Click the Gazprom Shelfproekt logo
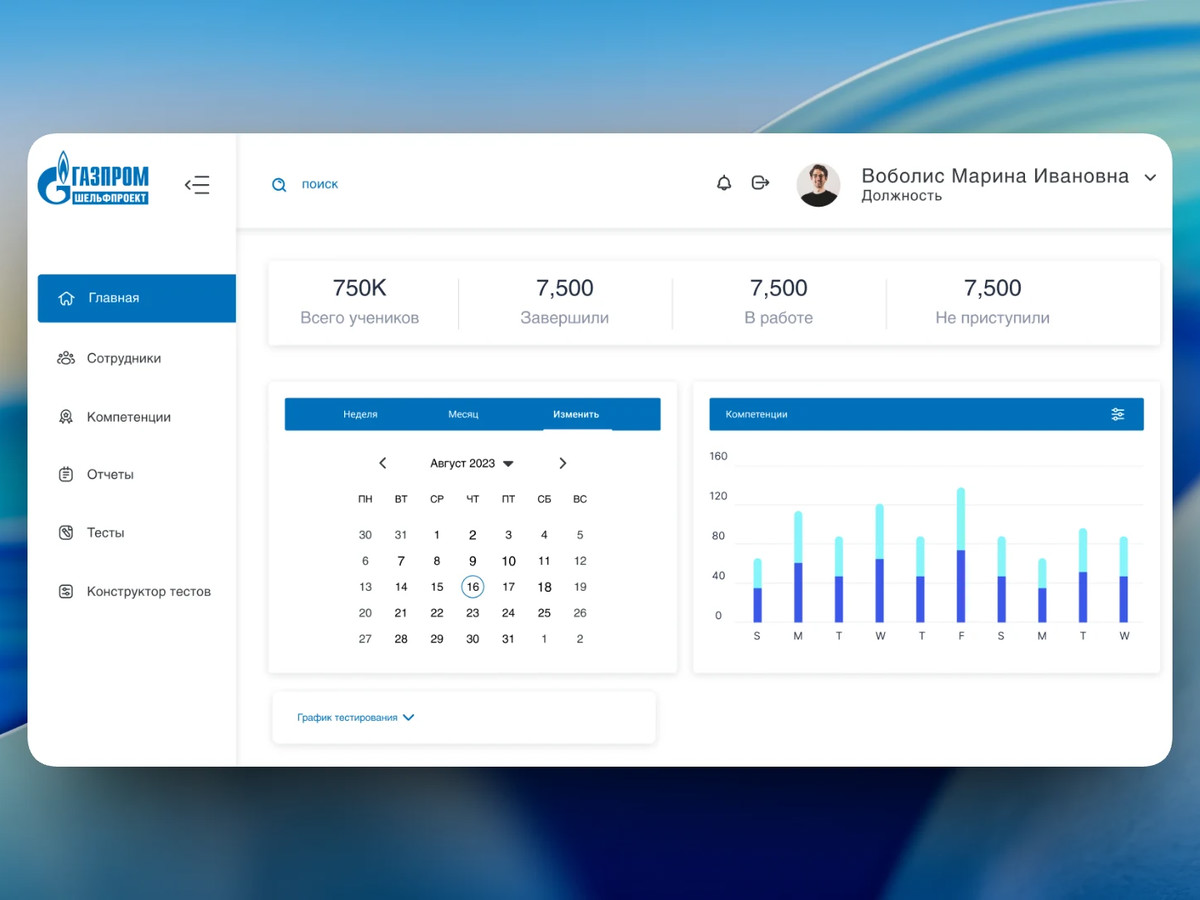 [93, 179]
